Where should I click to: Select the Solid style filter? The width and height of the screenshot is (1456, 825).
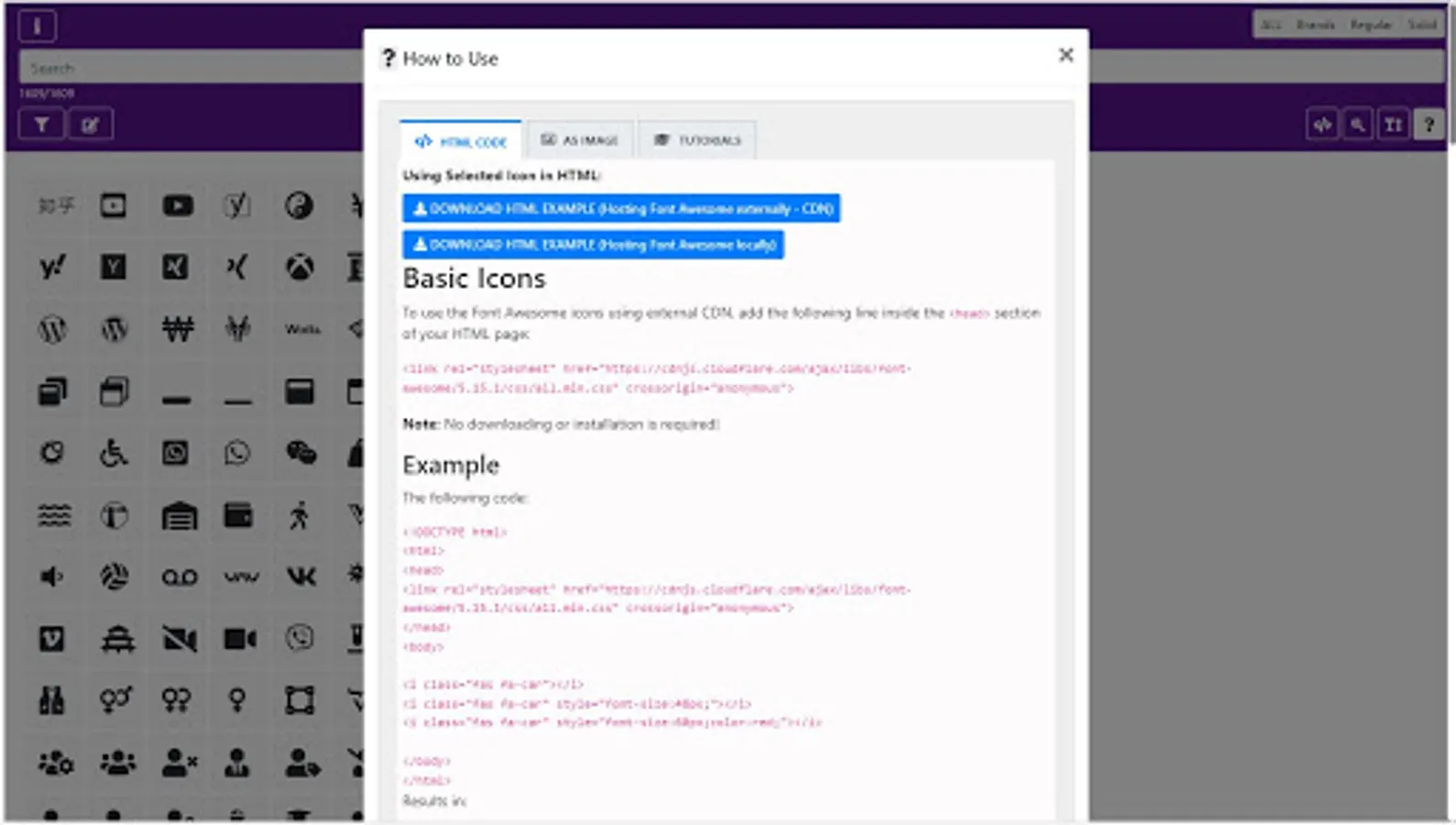pyautogui.click(x=1422, y=25)
